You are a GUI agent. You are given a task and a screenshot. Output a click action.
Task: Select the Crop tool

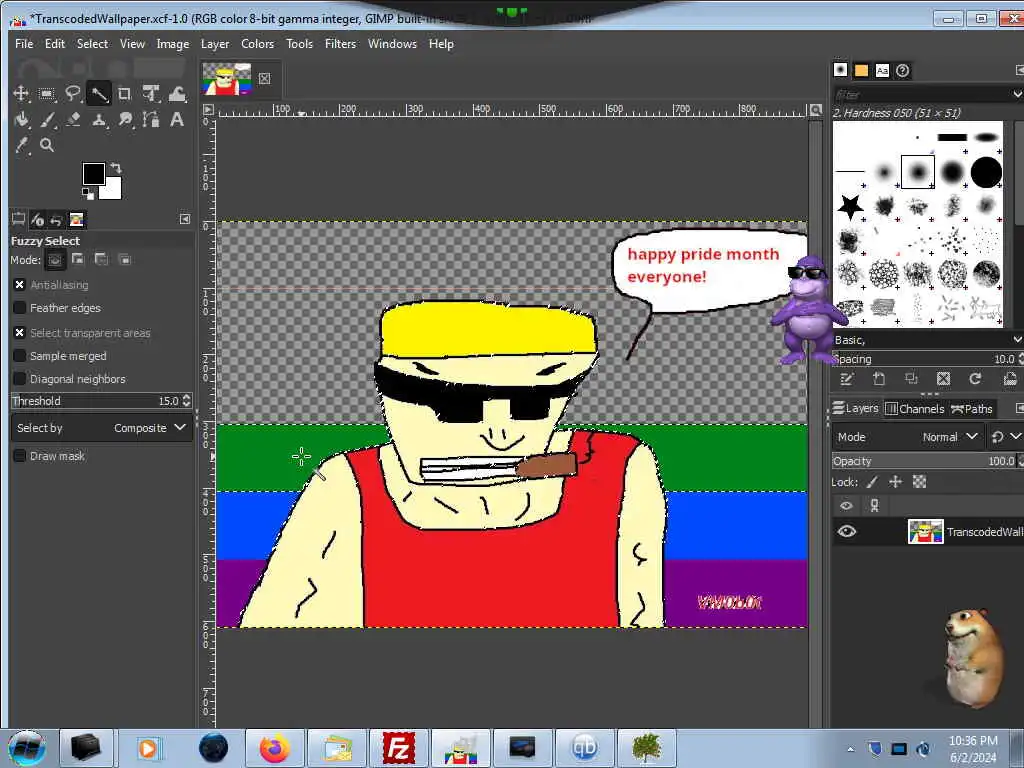click(x=125, y=94)
